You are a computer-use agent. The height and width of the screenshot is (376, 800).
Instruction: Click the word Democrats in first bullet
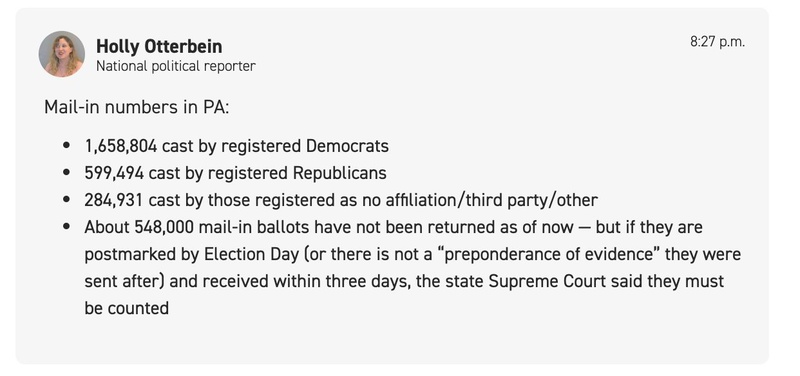[x=347, y=146]
